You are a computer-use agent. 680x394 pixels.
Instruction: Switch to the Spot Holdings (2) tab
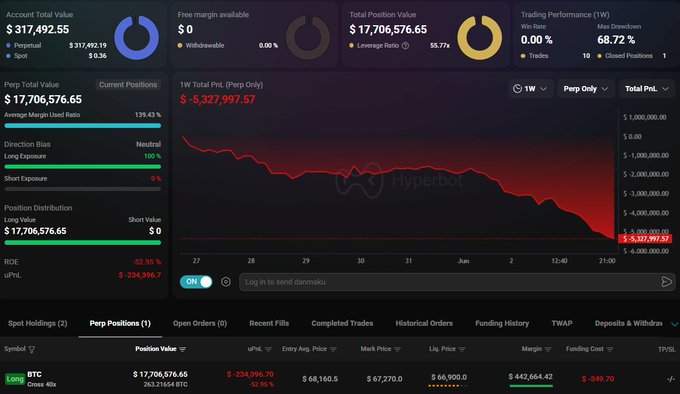38,323
